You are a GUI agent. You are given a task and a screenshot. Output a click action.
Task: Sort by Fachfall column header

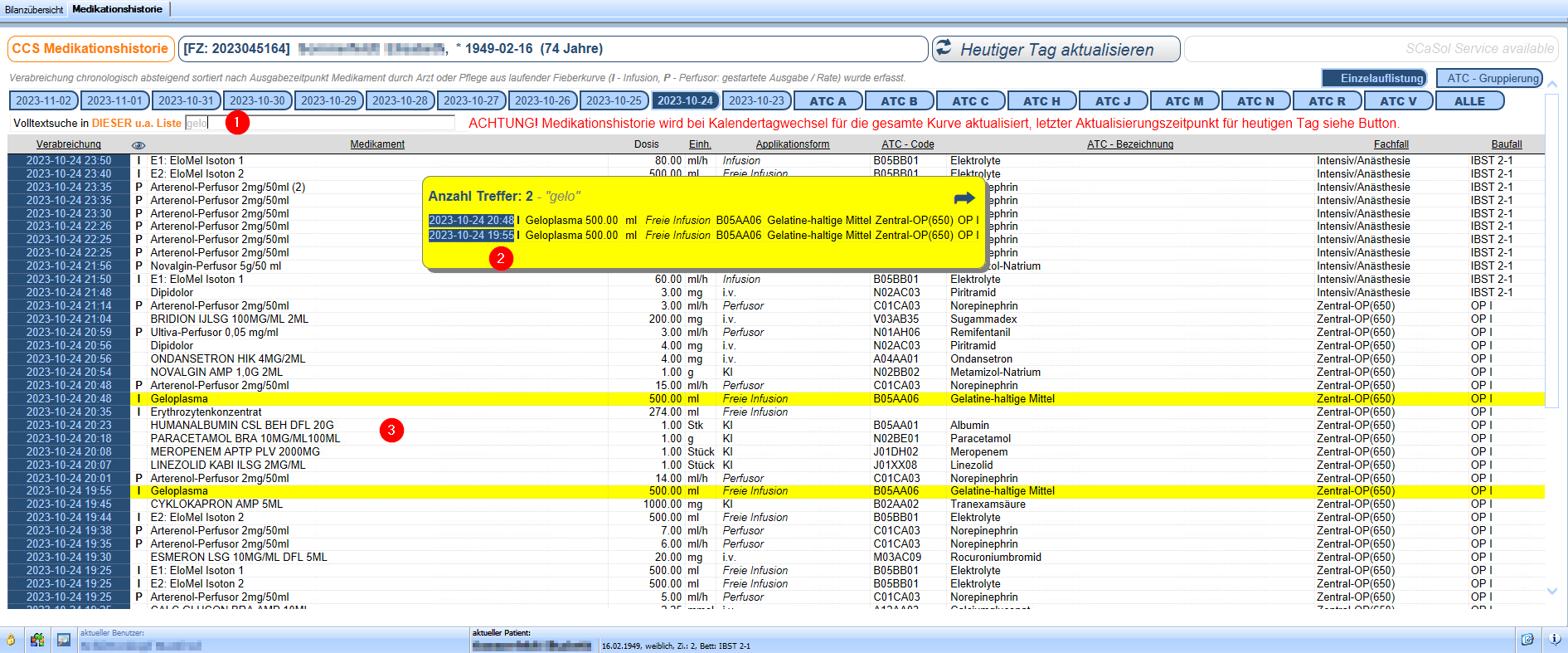tap(1391, 144)
